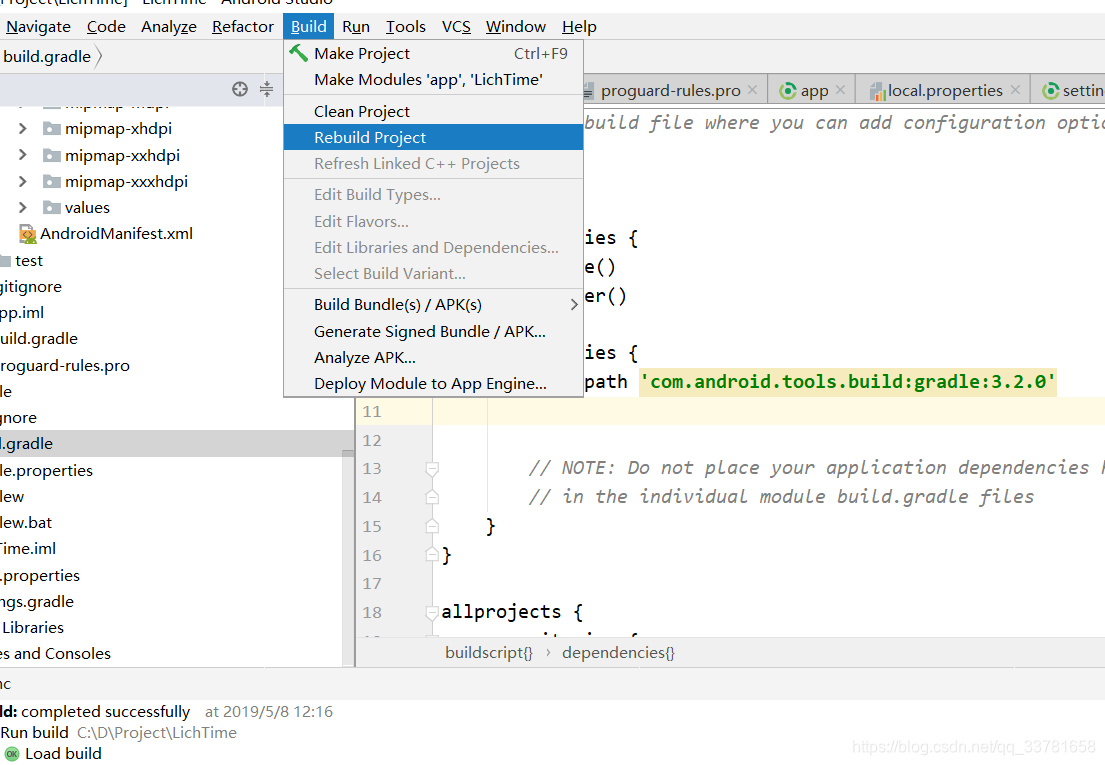Click the values folder icon
Image resolution: width=1105 pixels, height=765 pixels.
tap(51, 208)
